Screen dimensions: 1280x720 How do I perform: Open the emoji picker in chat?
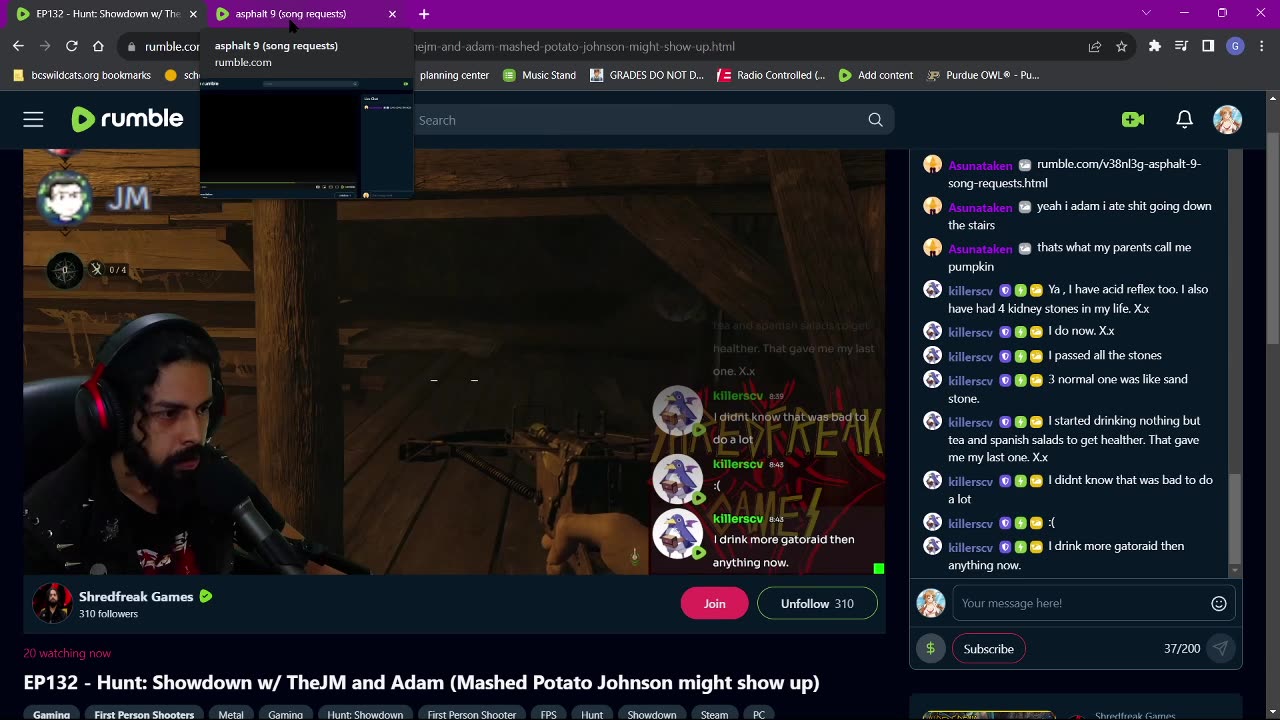[1218, 603]
